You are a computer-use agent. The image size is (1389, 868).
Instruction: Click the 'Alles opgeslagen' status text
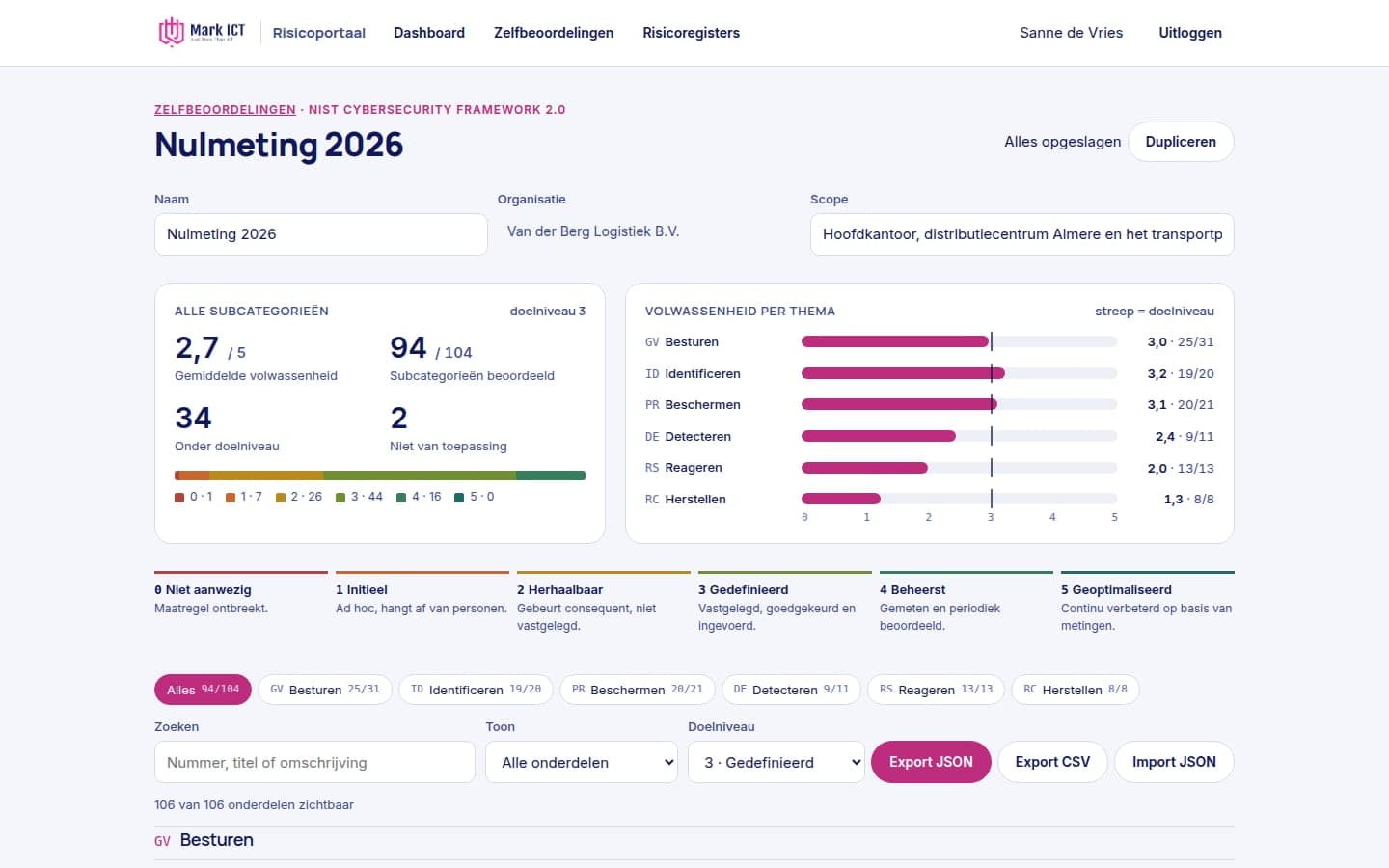pyautogui.click(x=1062, y=142)
